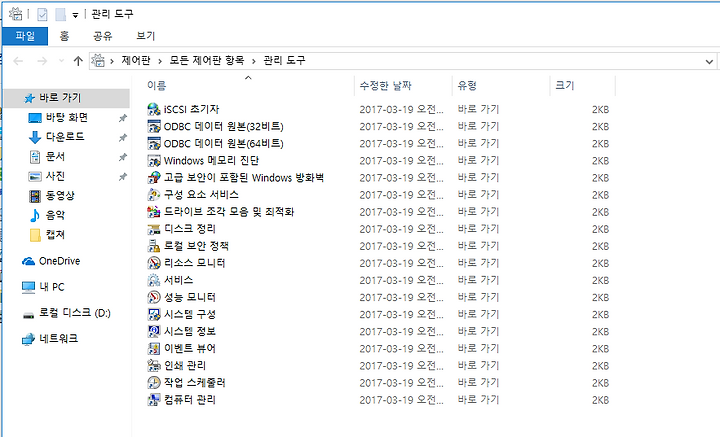Viewport: 720px width, 437px height.
Task: Go up one folder level
Action: (x=78, y=61)
